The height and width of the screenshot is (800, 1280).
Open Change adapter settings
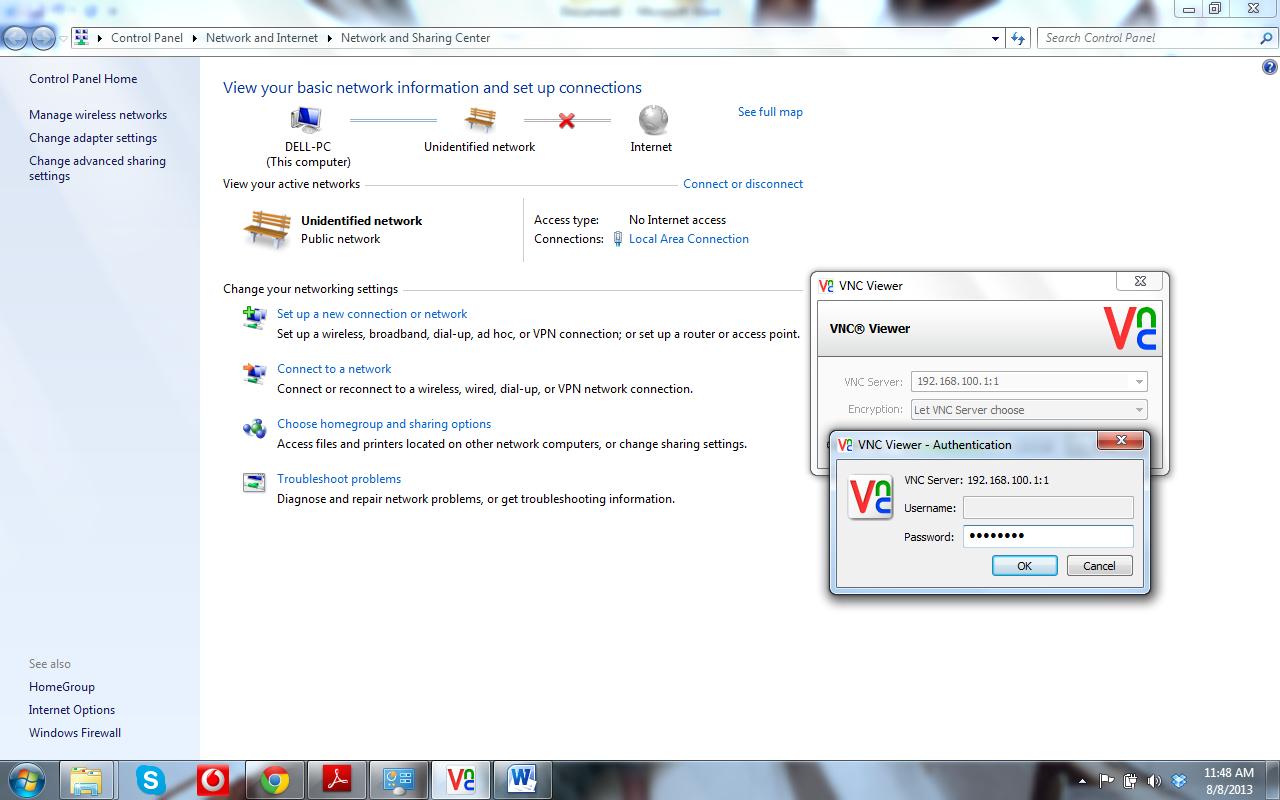pyautogui.click(x=93, y=138)
